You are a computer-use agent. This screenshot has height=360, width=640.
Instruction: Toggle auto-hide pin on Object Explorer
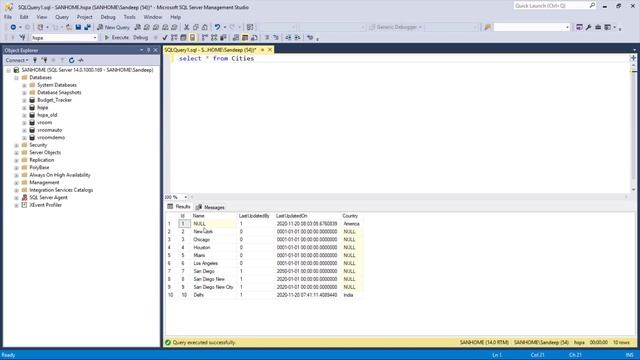click(x=149, y=50)
